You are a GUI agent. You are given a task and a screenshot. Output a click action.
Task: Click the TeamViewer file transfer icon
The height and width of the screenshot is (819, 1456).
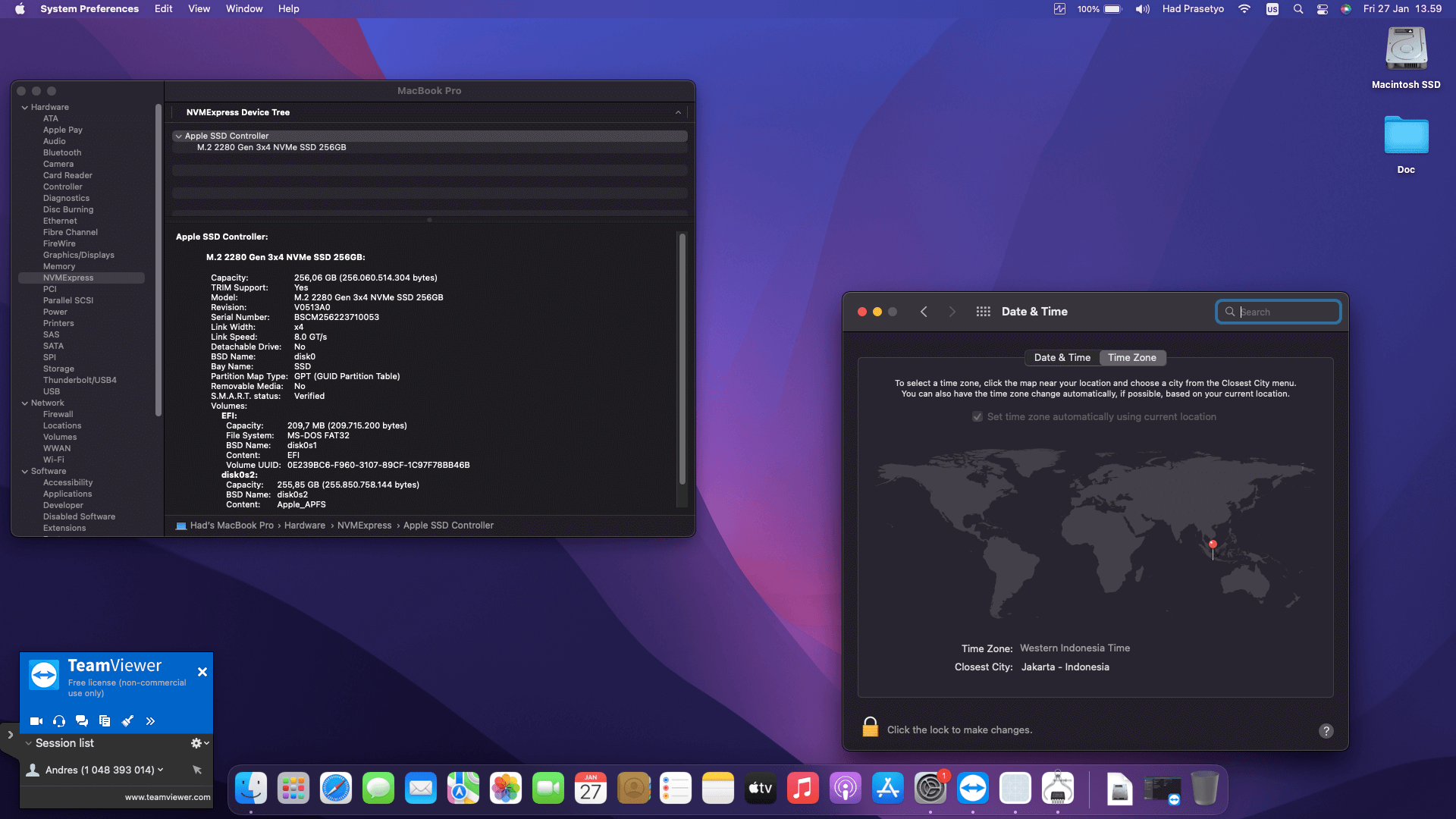(x=105, y=721)
